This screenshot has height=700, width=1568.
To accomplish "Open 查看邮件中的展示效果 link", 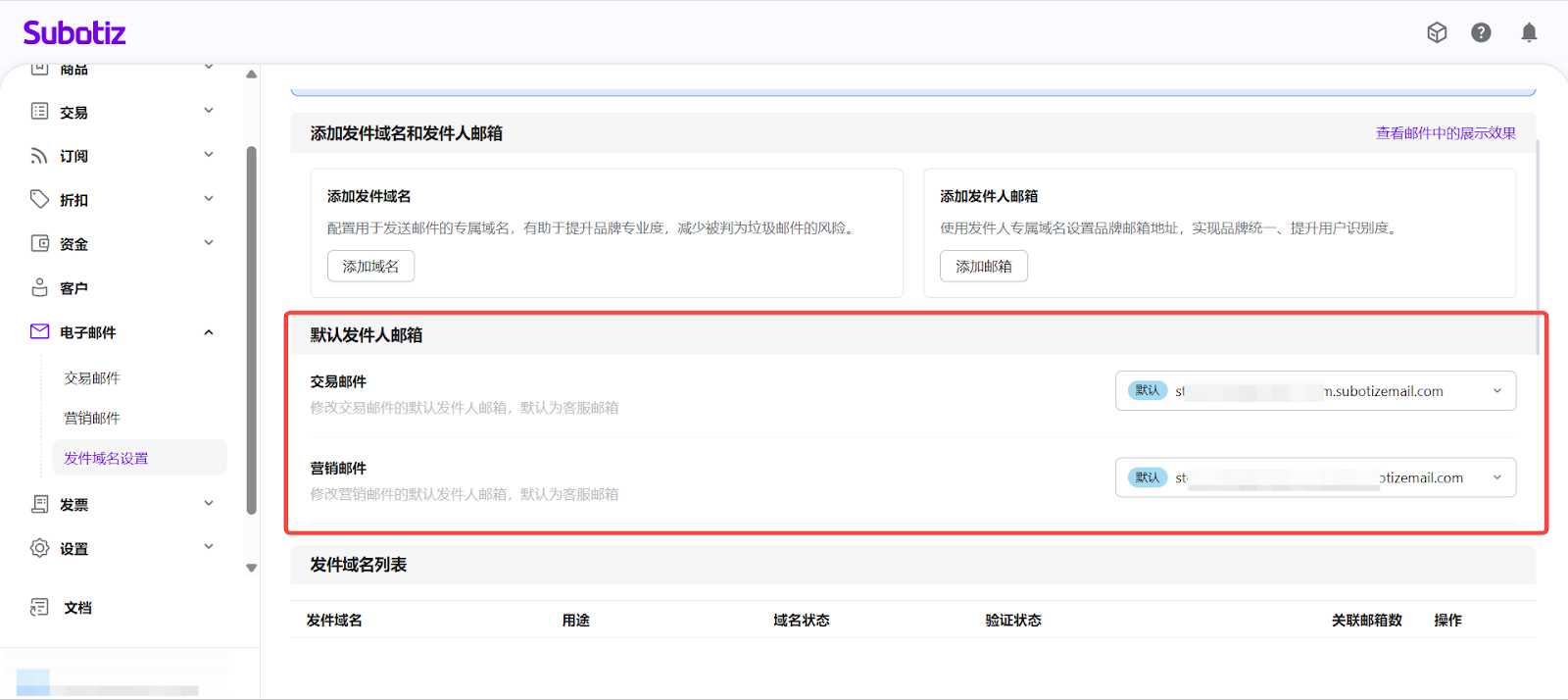I will 1445,133.
